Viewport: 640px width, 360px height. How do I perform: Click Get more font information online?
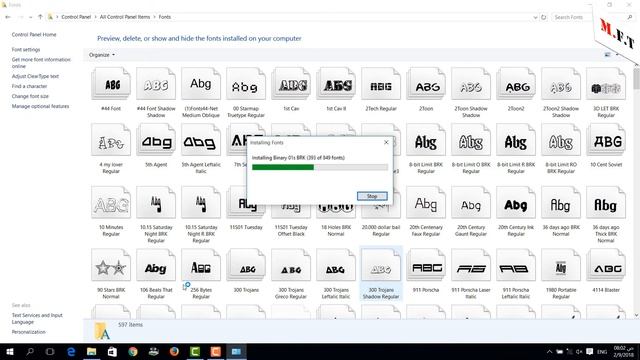pos(41,63)
